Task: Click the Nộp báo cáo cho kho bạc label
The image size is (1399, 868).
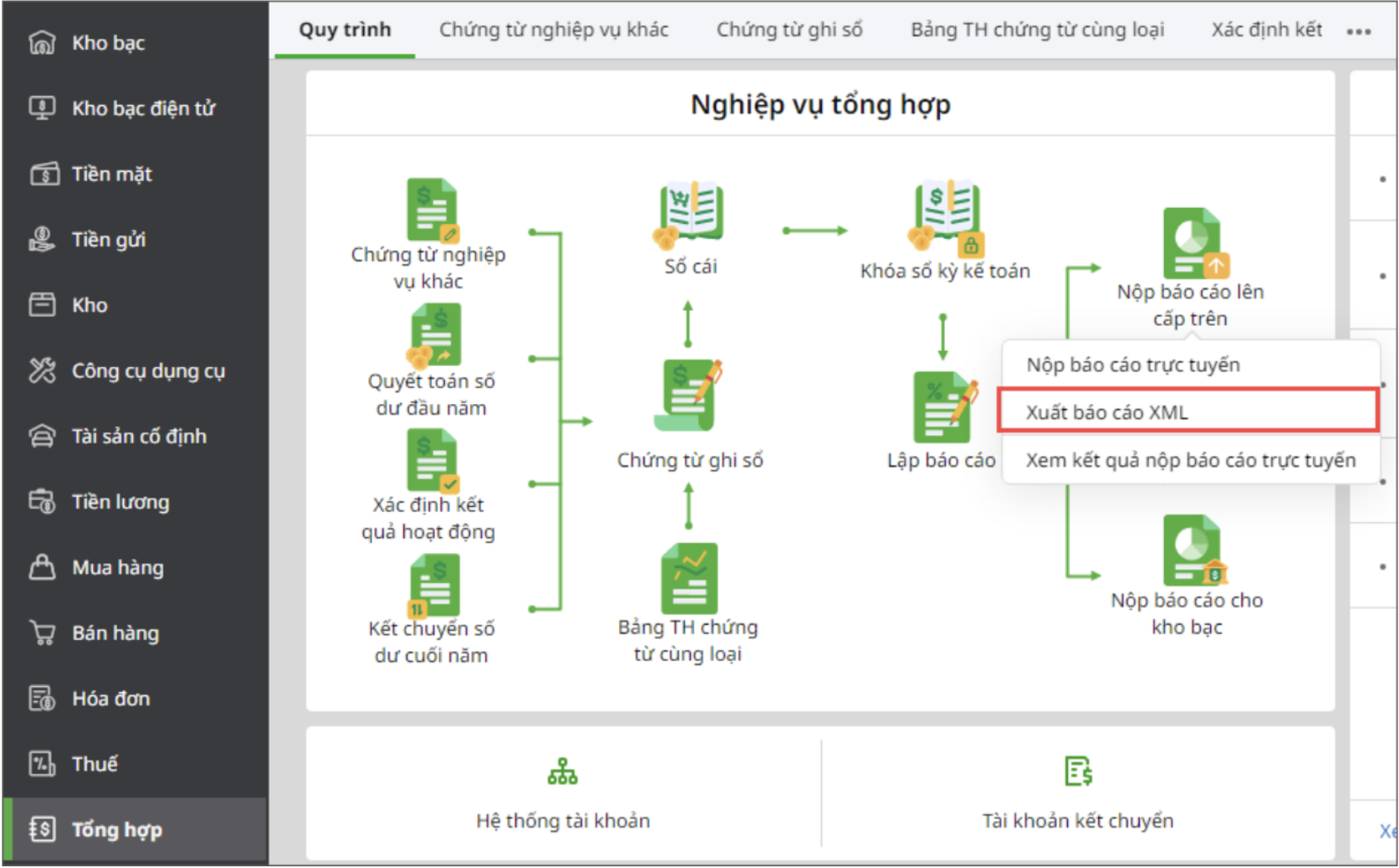Action: point(1187,613)
